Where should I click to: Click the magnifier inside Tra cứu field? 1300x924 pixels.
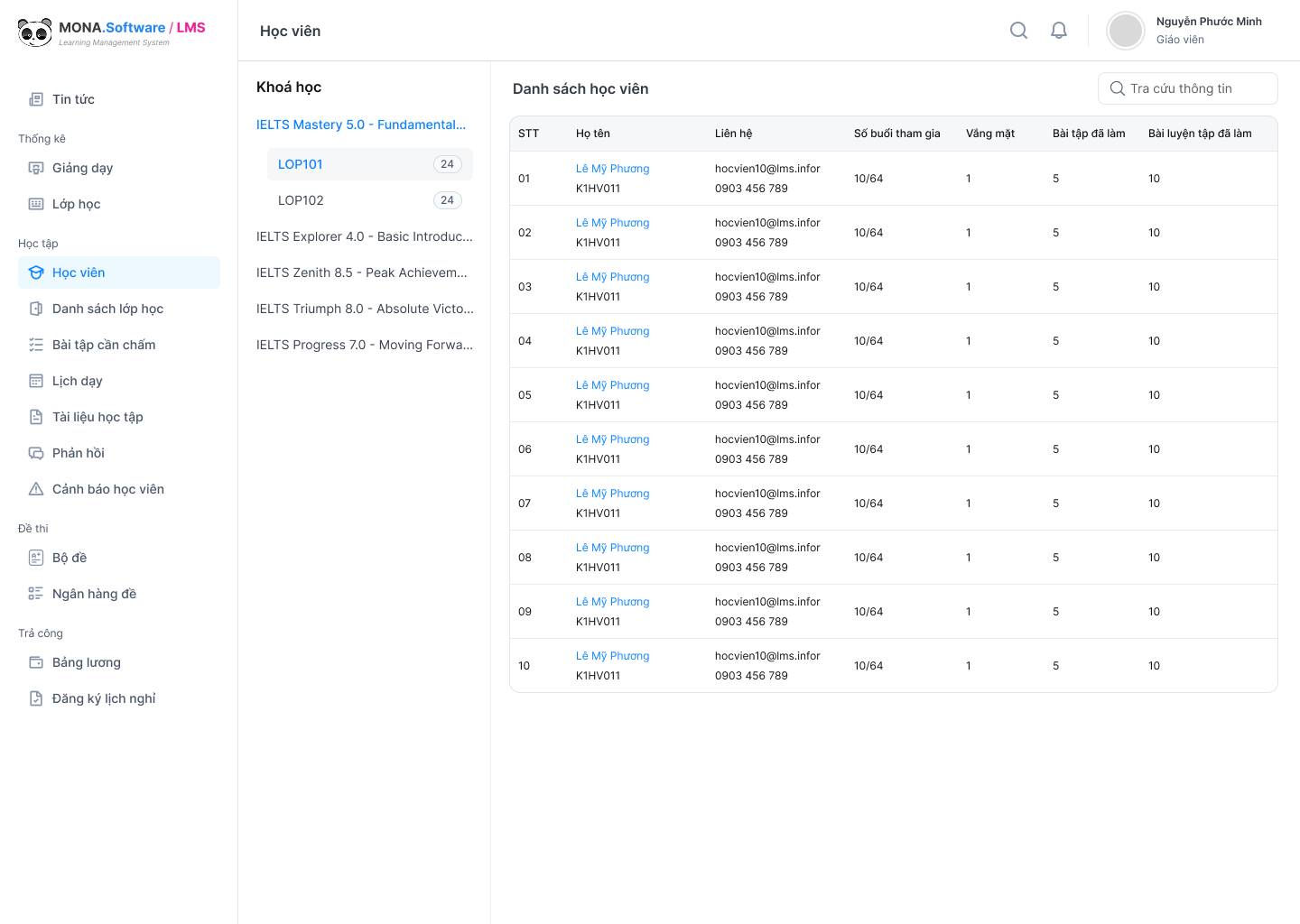click(x=1118, y=88)
